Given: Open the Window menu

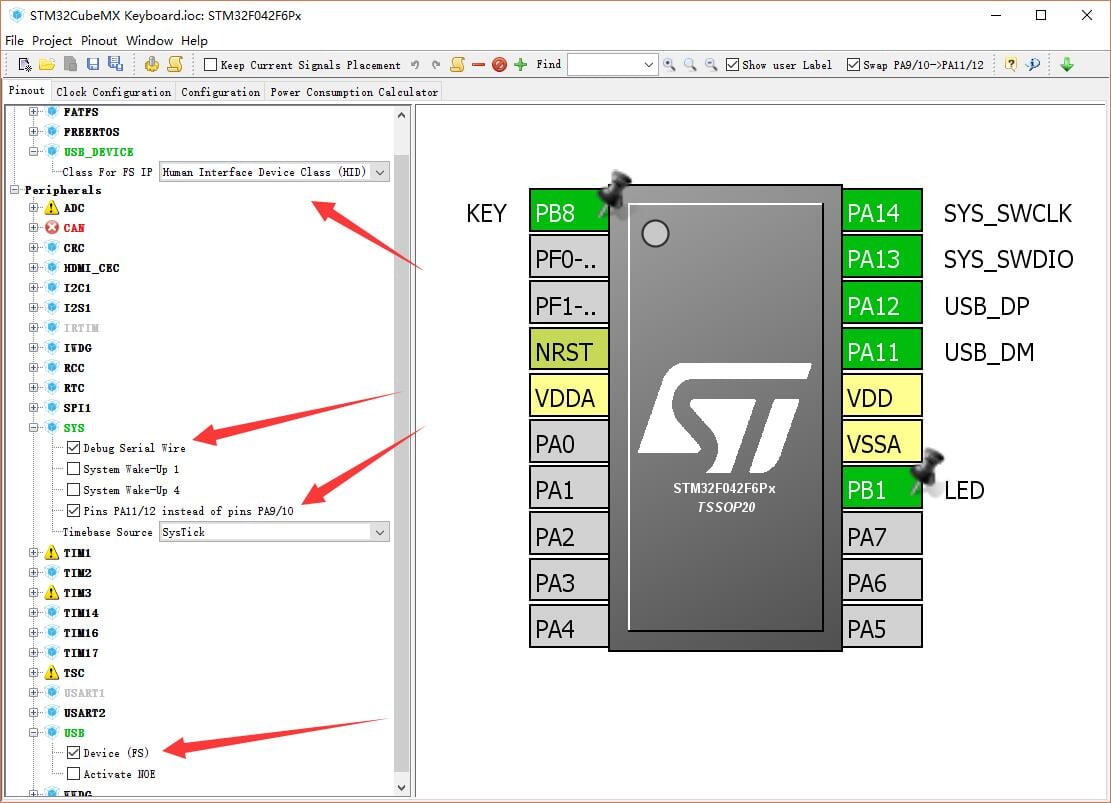Looking at the screenshot, I should (x=149, y=40).
